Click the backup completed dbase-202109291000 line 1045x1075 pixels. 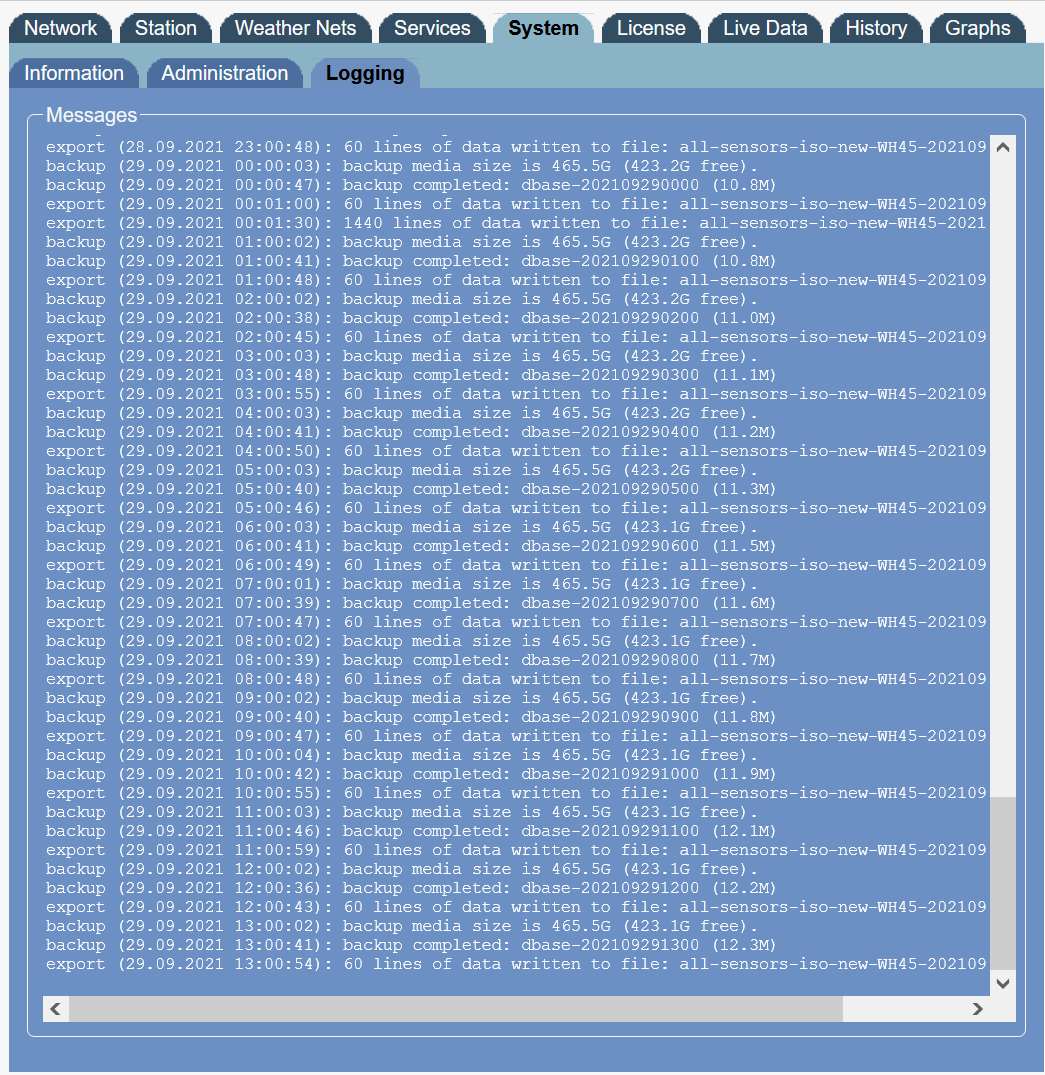pos(411,774)
